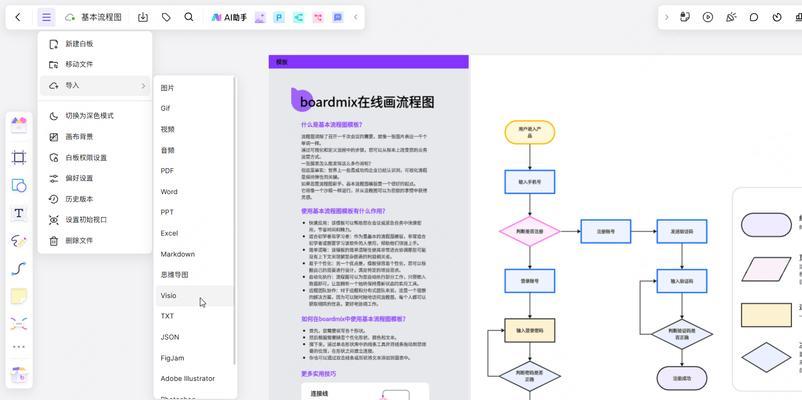802x400 pixels.
Task: Import 音频 from the submenu
Action: click(194, 150)
